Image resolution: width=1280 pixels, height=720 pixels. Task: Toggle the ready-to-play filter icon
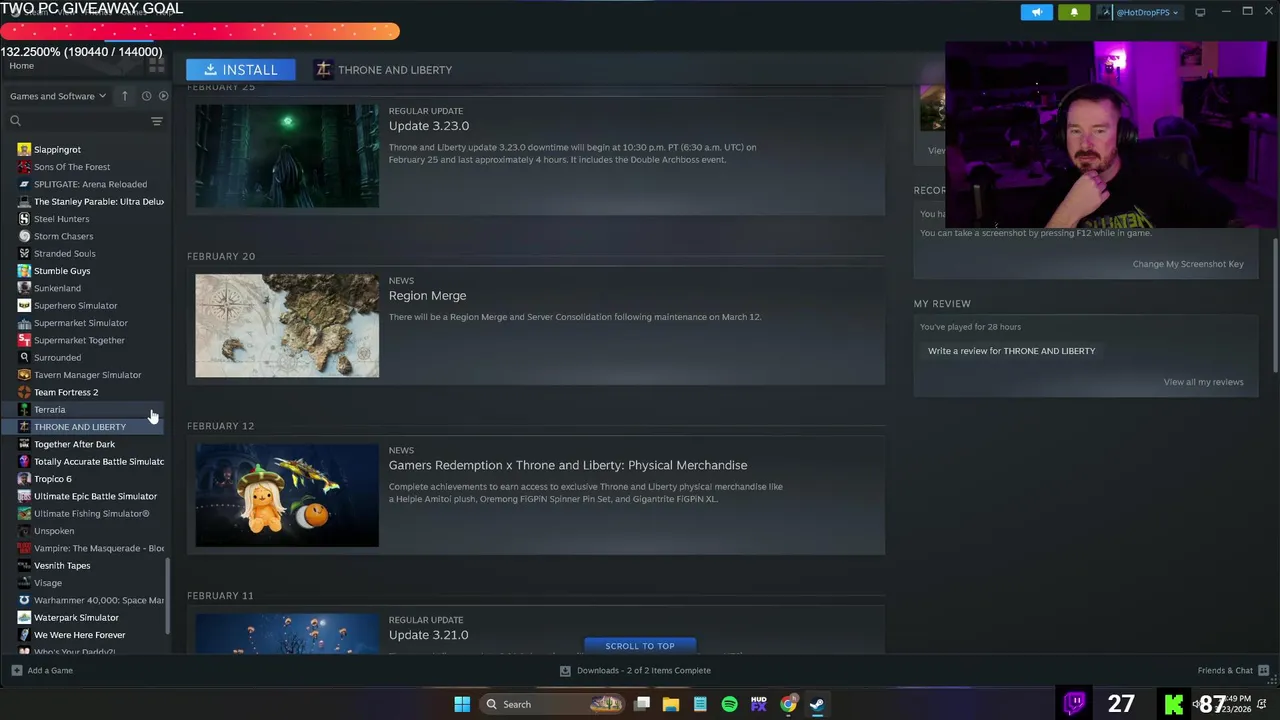click(163, 96)
